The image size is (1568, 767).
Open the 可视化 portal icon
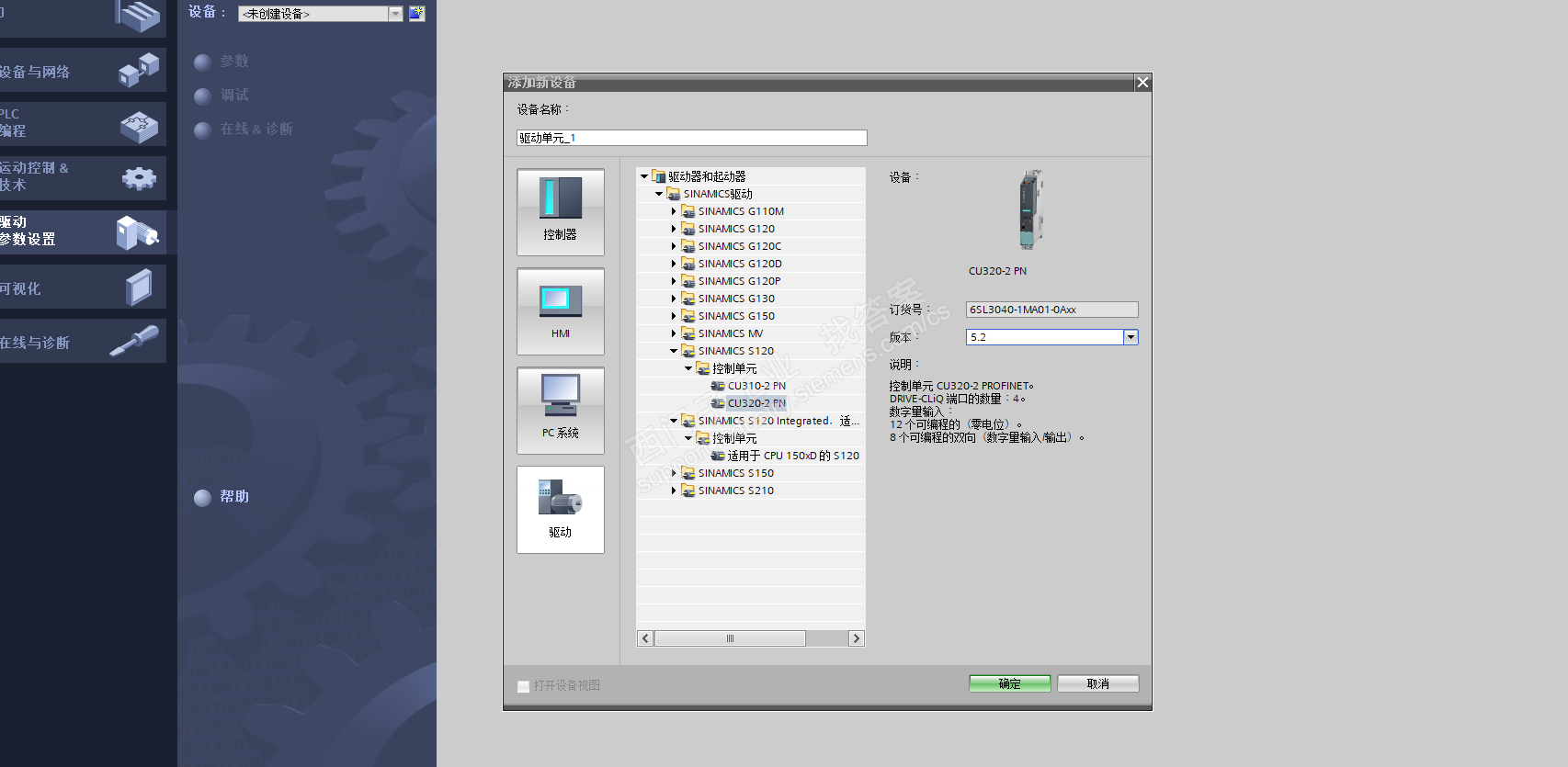[139, 288]
